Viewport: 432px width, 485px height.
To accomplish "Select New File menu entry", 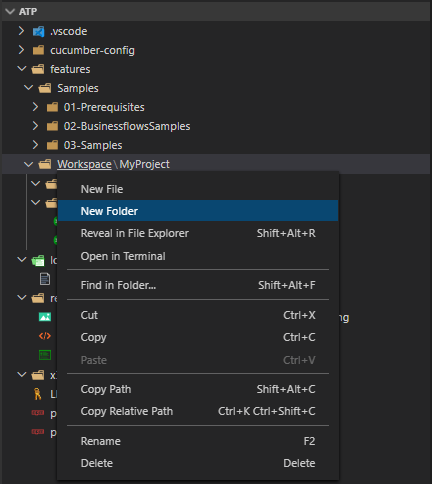I will click(x=198, y=189).
